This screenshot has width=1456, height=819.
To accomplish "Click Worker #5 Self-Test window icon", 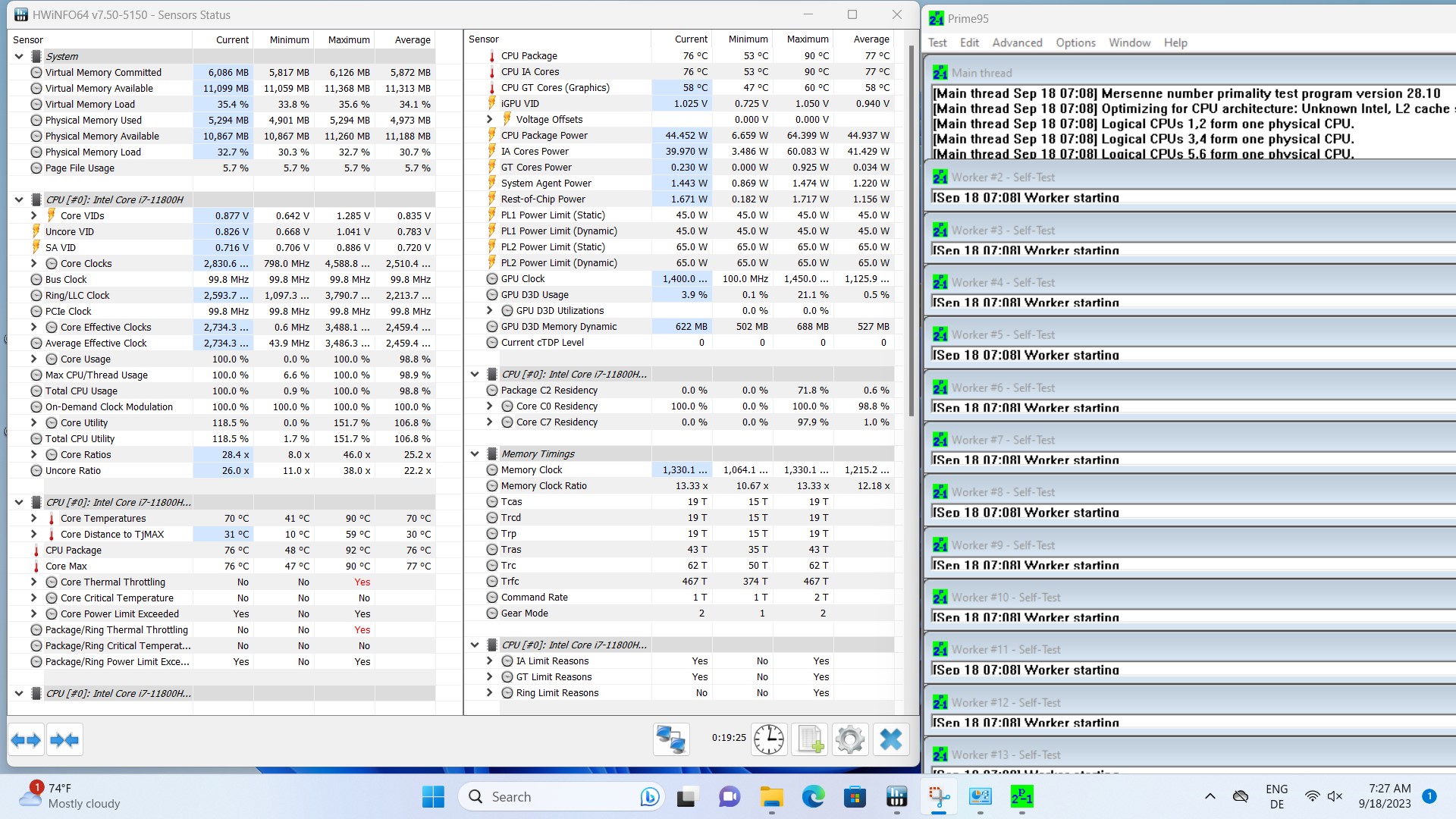I will 940,334.
